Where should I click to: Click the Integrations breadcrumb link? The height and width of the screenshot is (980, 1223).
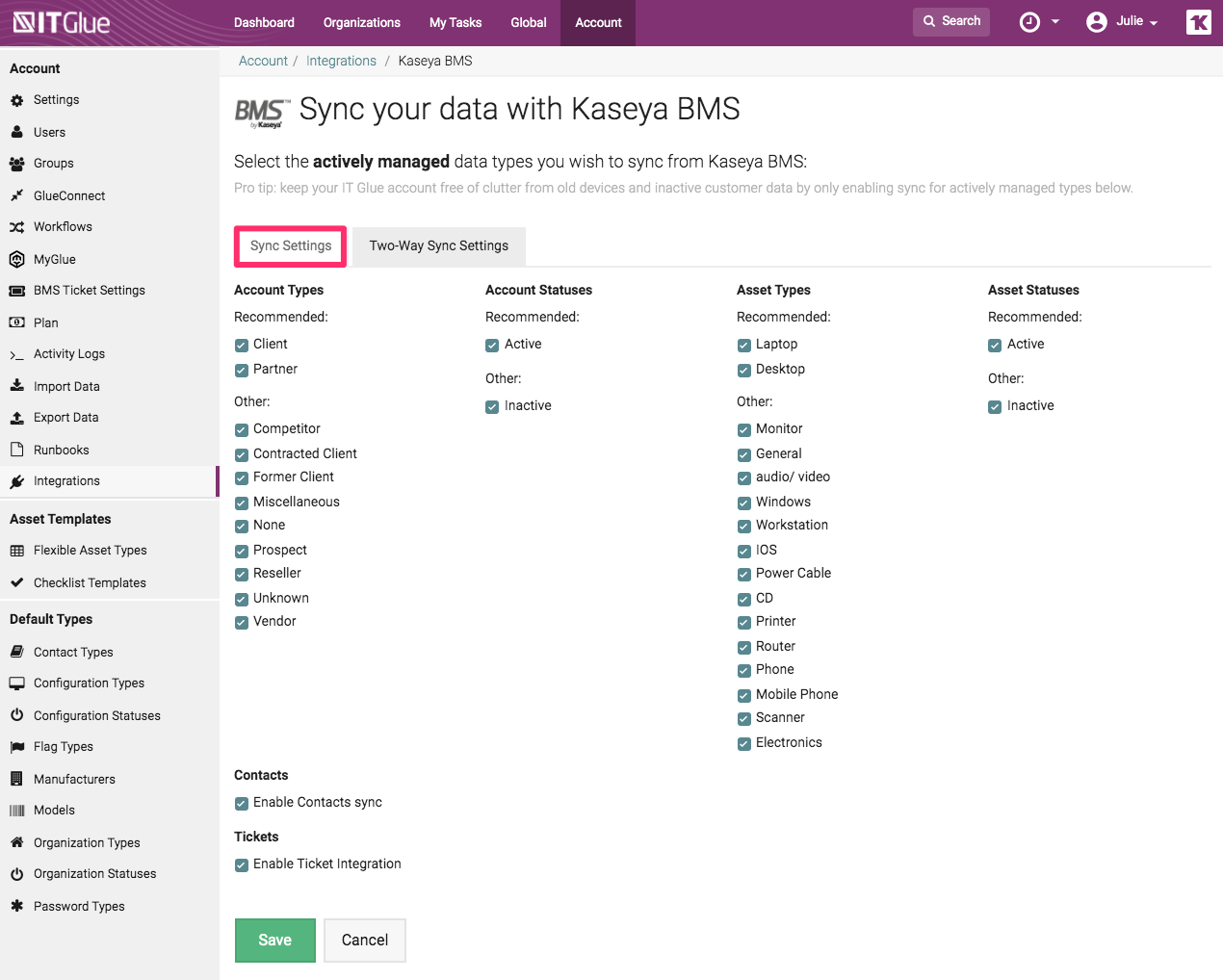[341, 60]
